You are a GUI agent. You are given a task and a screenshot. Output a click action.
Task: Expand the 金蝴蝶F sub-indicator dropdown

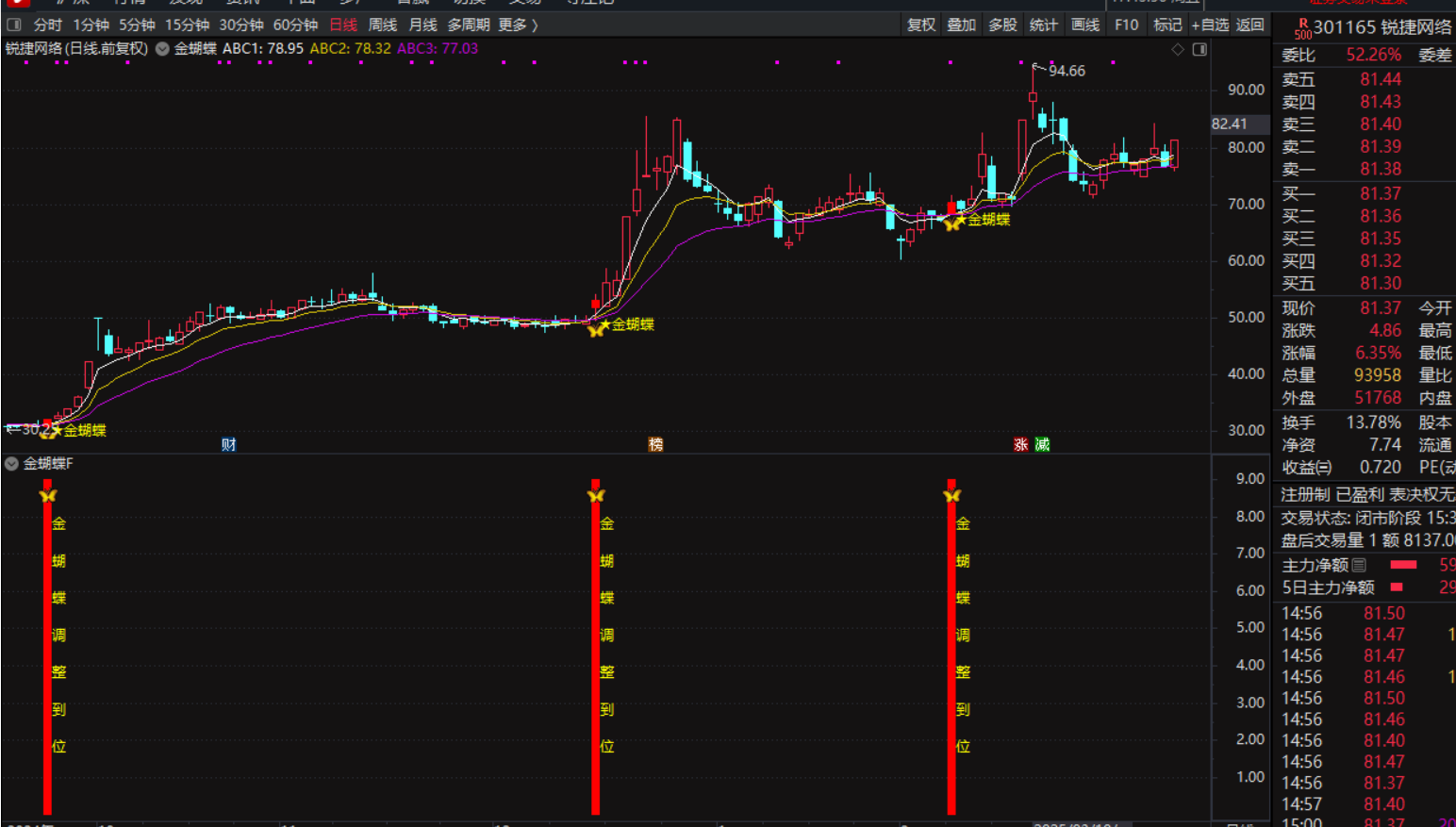(11, 463)
